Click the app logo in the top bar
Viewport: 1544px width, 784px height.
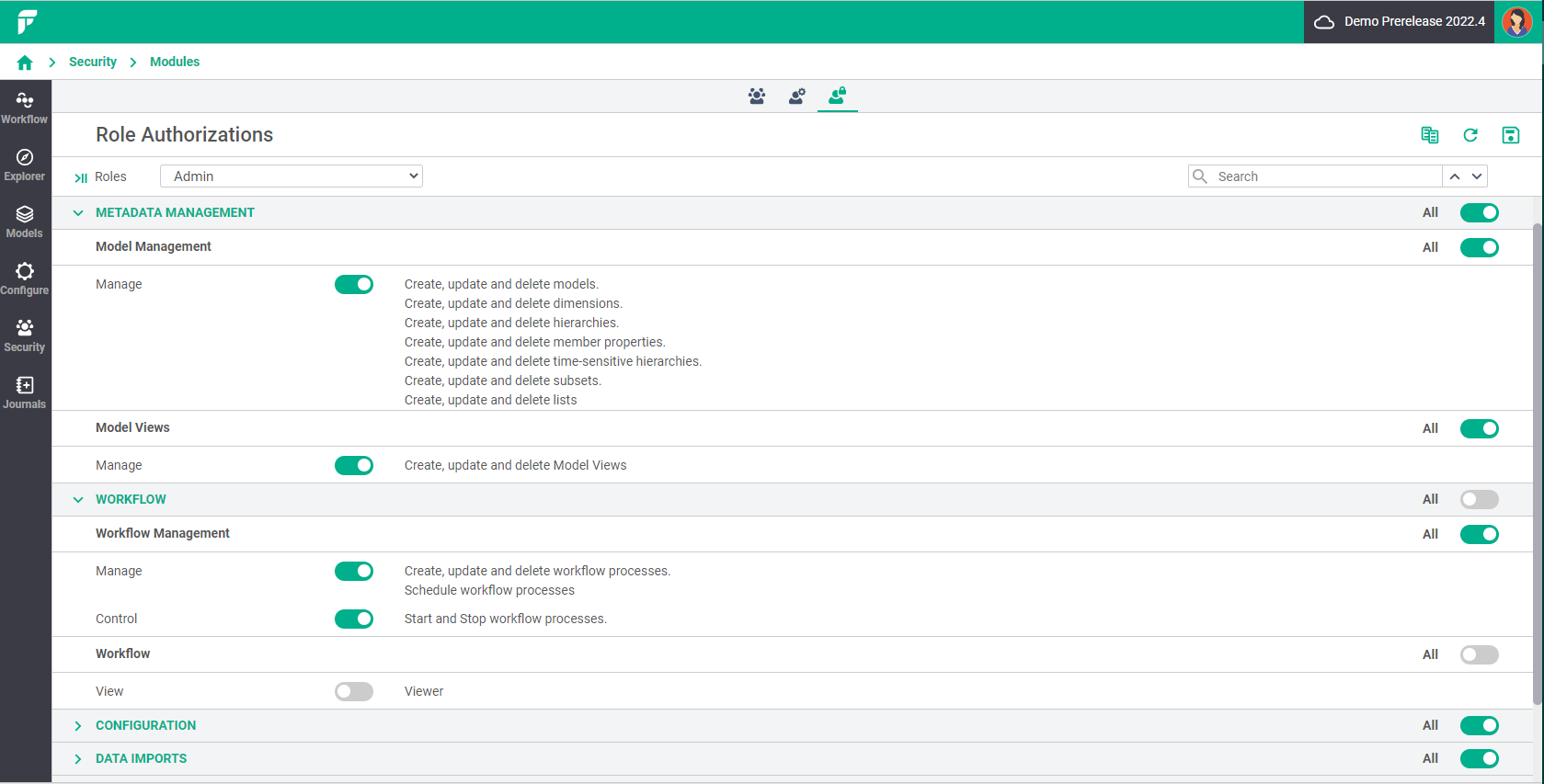(x=27, y=21)
